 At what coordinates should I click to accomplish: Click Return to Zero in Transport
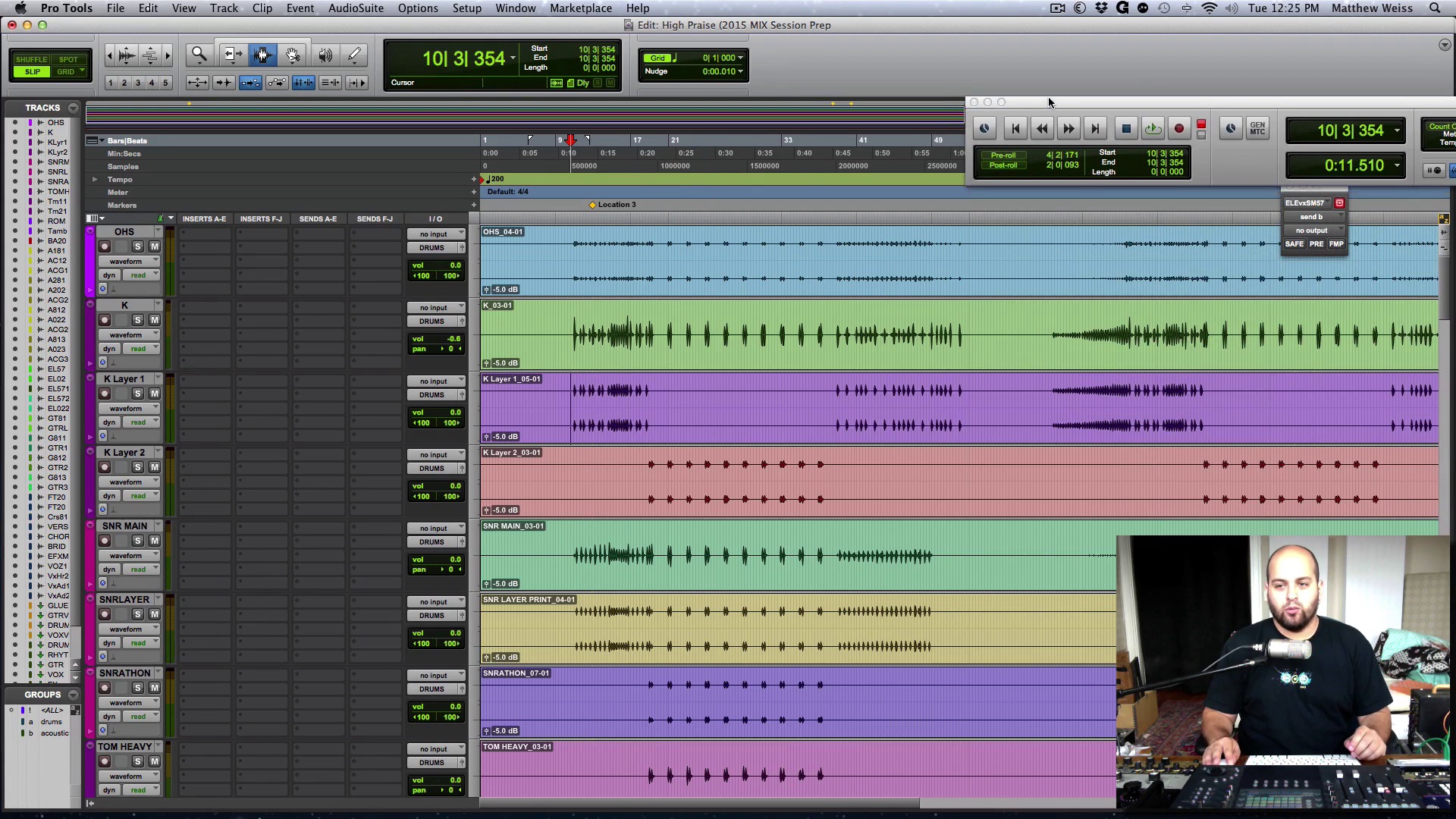pos(1015,129)
